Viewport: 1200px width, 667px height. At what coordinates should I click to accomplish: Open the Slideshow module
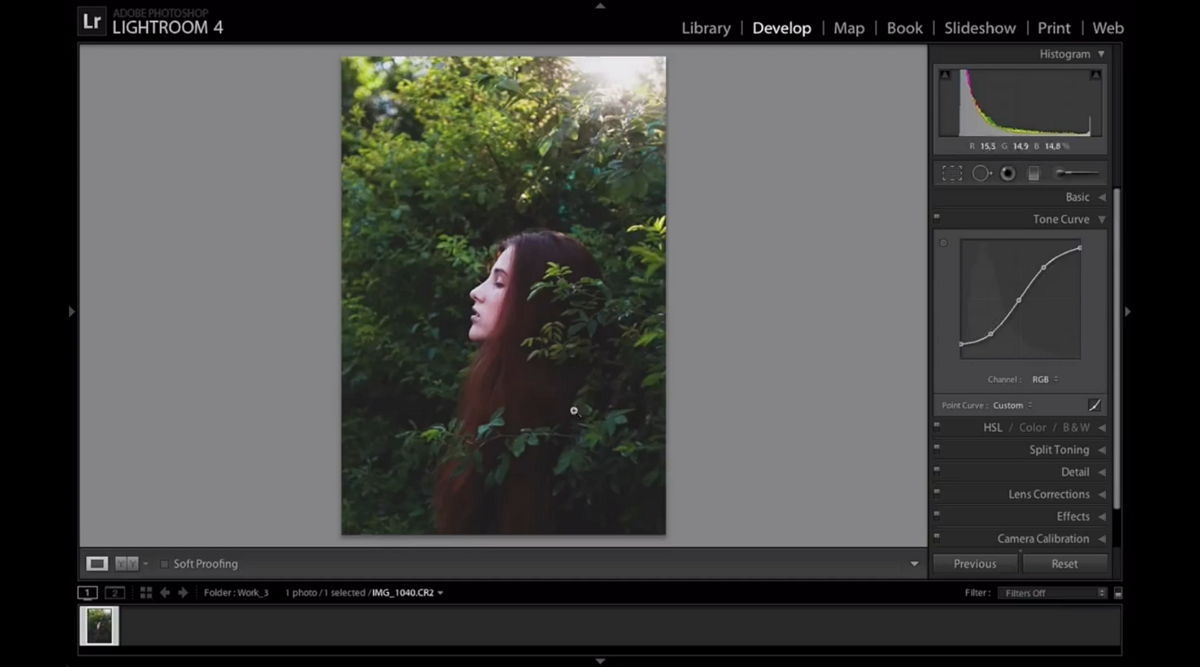(980, 28)
